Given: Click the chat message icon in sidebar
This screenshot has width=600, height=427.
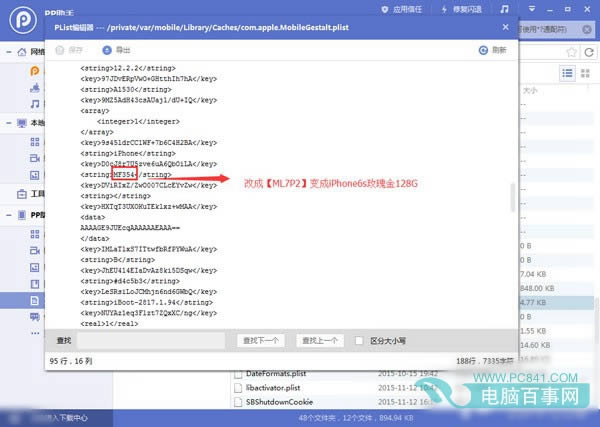Looking at the screenshot, I should click(35, 317).
